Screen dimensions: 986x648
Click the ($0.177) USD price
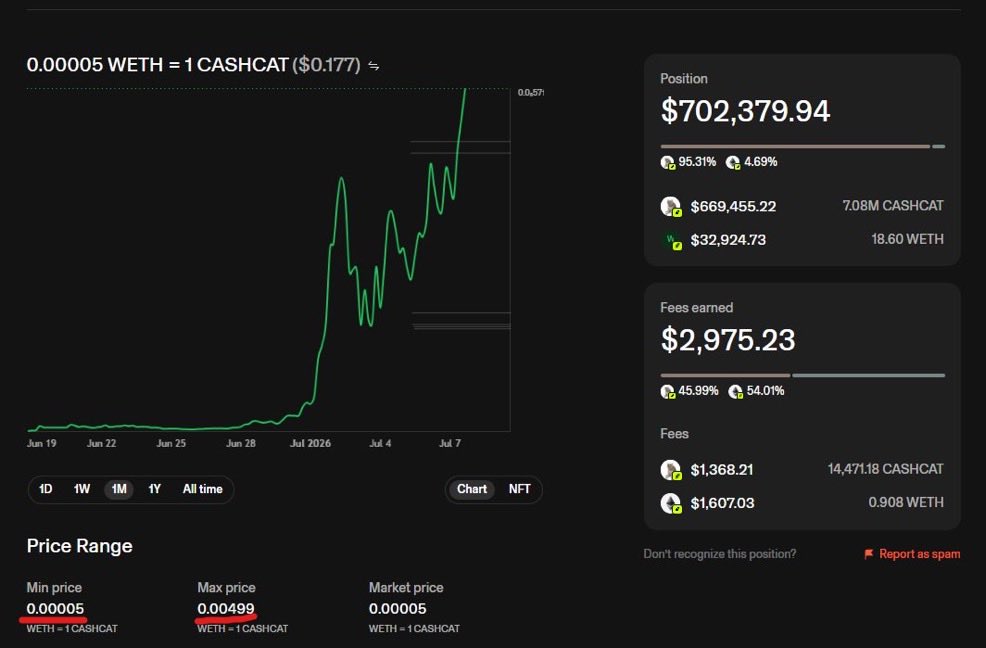(326, 64)
